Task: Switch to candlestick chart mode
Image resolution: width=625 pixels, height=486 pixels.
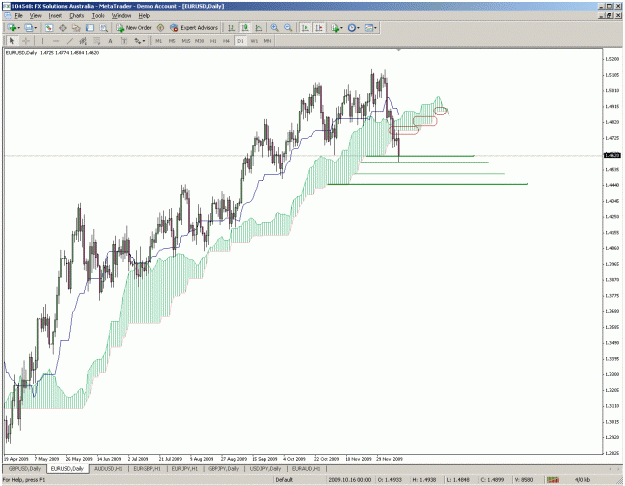Action: click(x=245, y=28)
